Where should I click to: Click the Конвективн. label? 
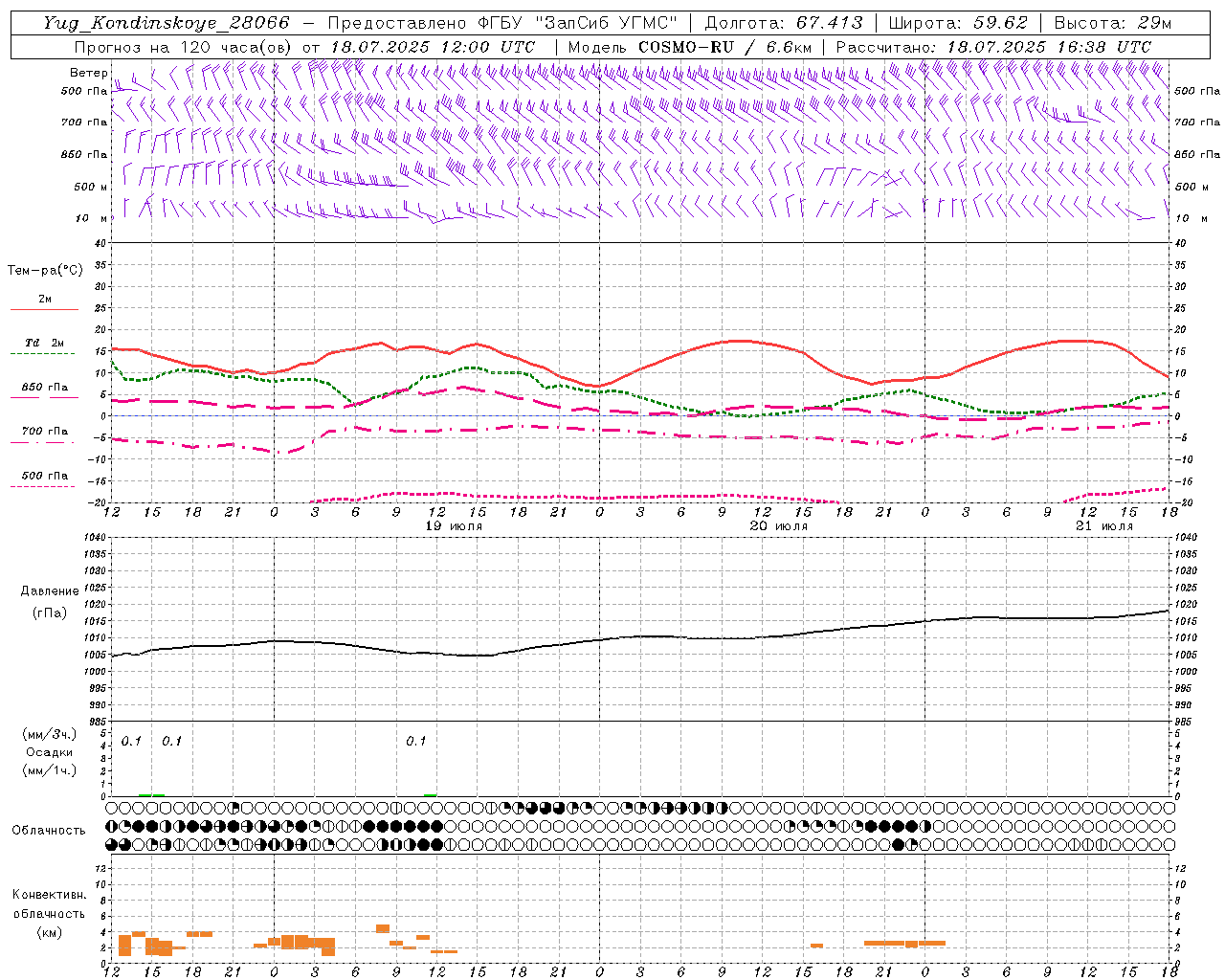50,895
